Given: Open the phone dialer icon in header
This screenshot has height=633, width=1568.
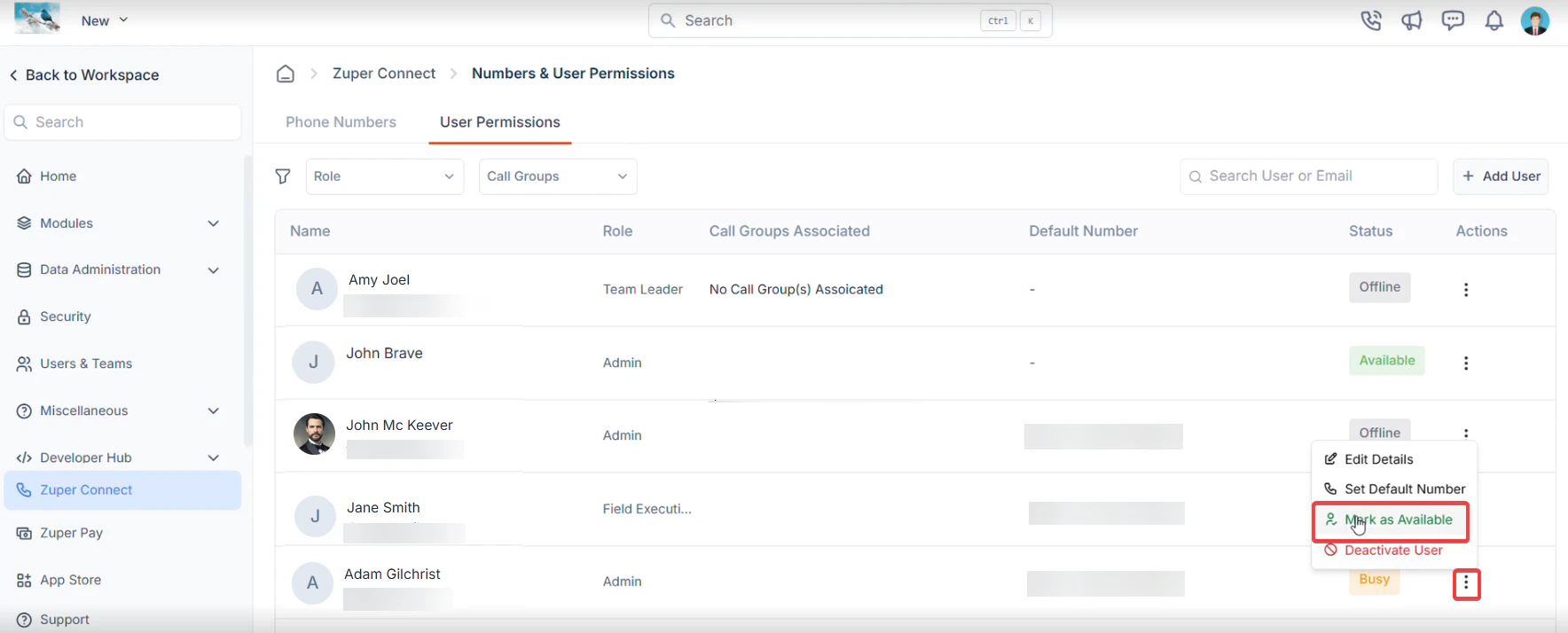Looking at the screenshot, I should pos(1371,20).
